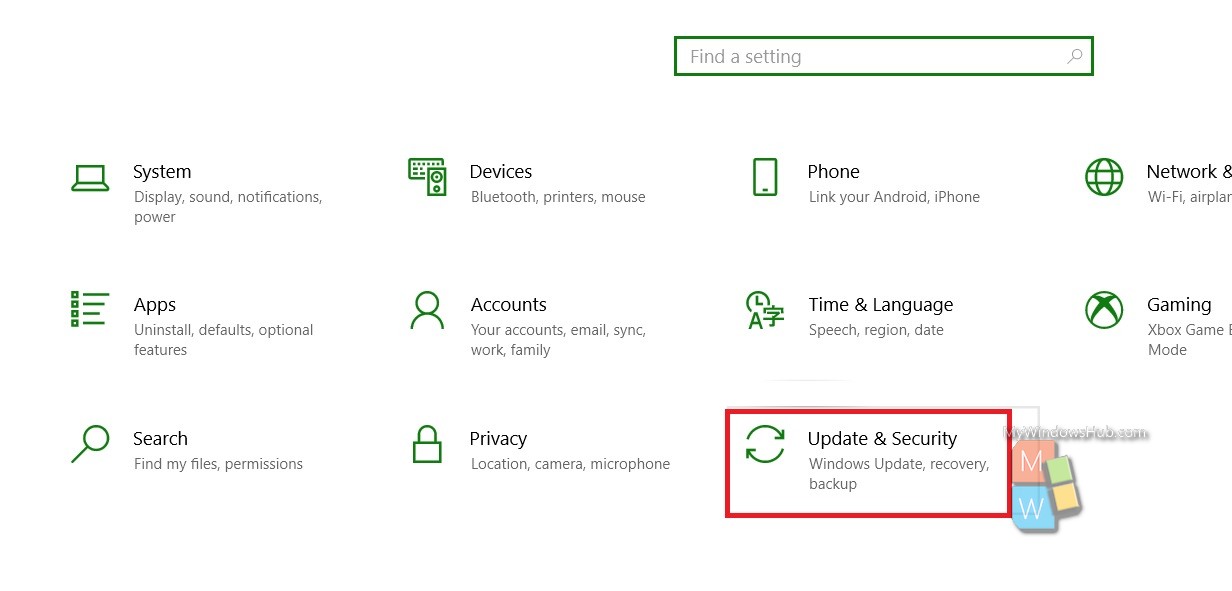Open Privacy settings title

tap(498, 439)
